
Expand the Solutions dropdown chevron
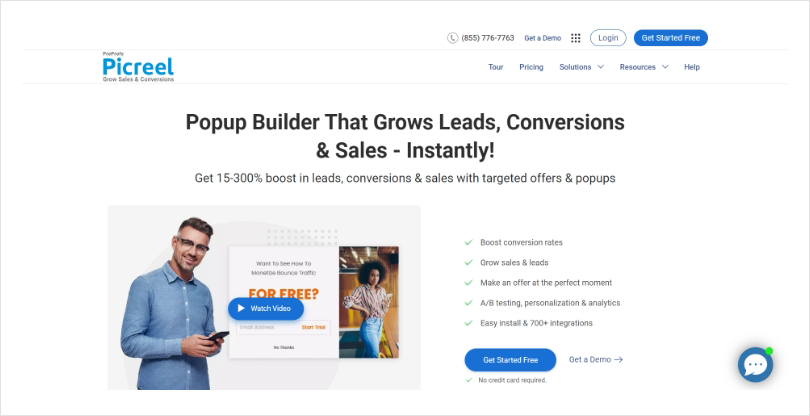pos(600,67)
